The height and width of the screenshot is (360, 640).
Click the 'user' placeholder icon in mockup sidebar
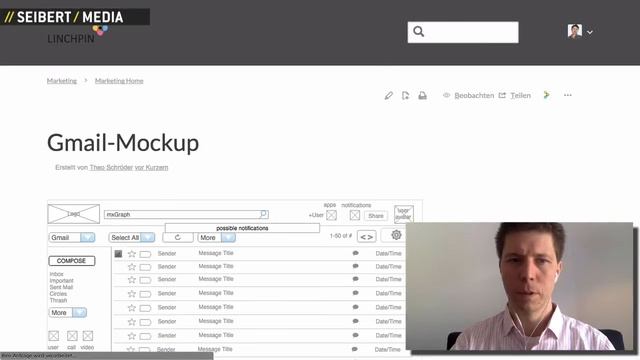coord(53,336)
